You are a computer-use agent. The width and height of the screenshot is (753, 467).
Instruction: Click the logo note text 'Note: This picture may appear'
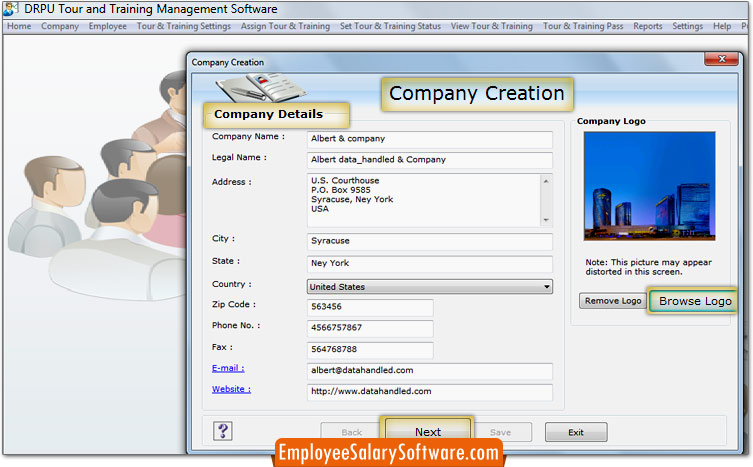648,262
